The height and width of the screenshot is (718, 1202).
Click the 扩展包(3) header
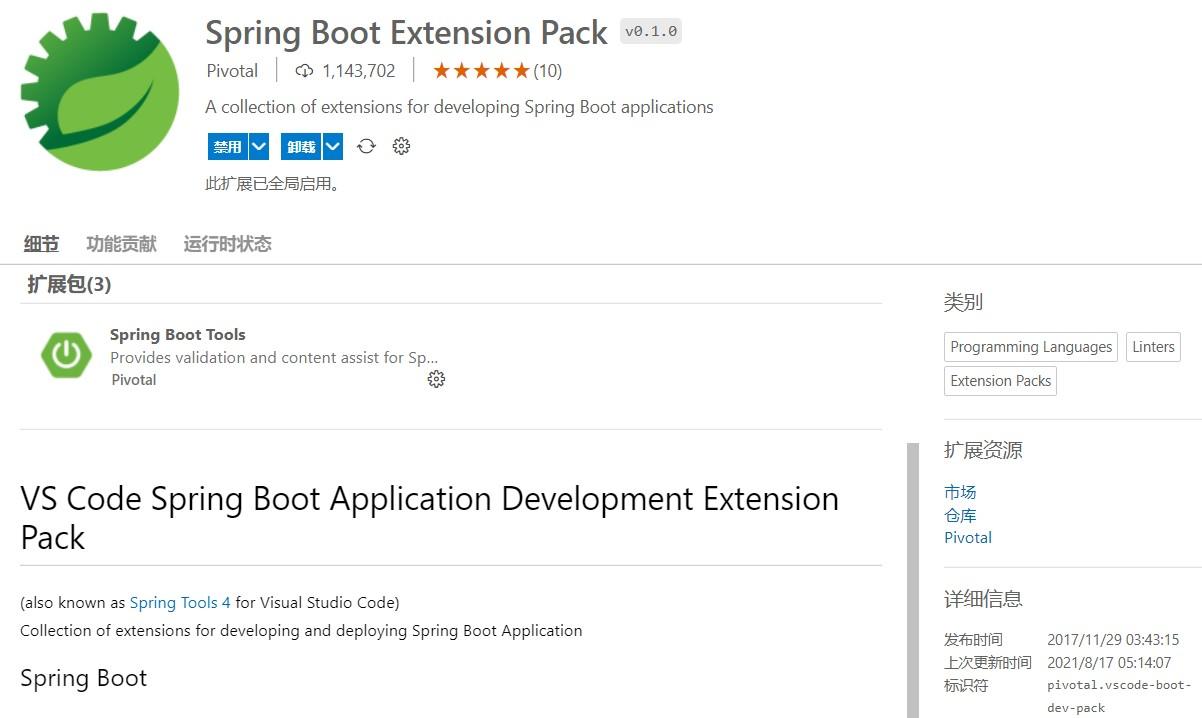pos(69,285)
